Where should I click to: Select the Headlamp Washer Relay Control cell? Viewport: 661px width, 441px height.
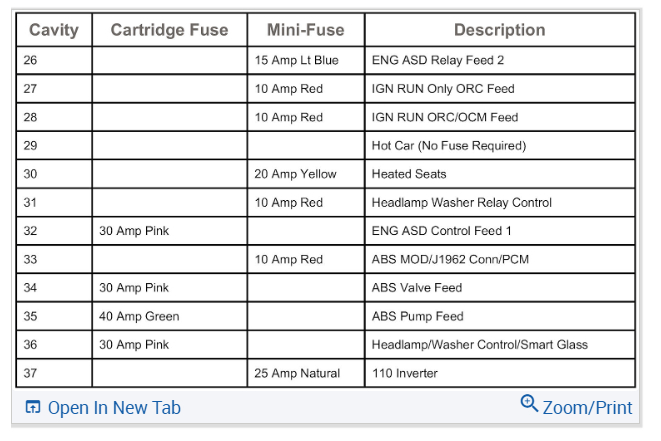461,203
